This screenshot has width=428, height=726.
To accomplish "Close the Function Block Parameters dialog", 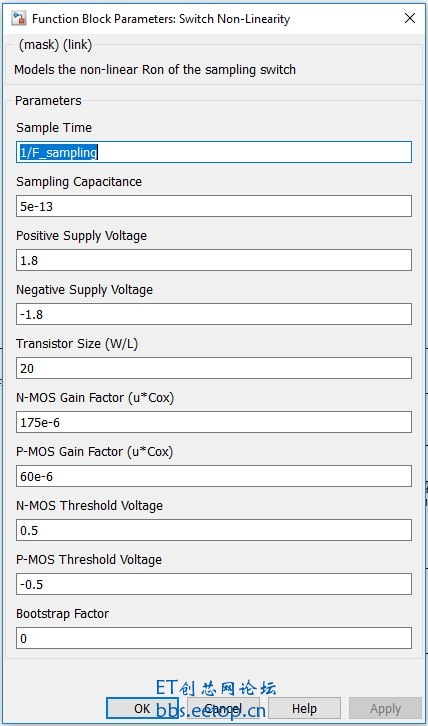I will 409,18.
